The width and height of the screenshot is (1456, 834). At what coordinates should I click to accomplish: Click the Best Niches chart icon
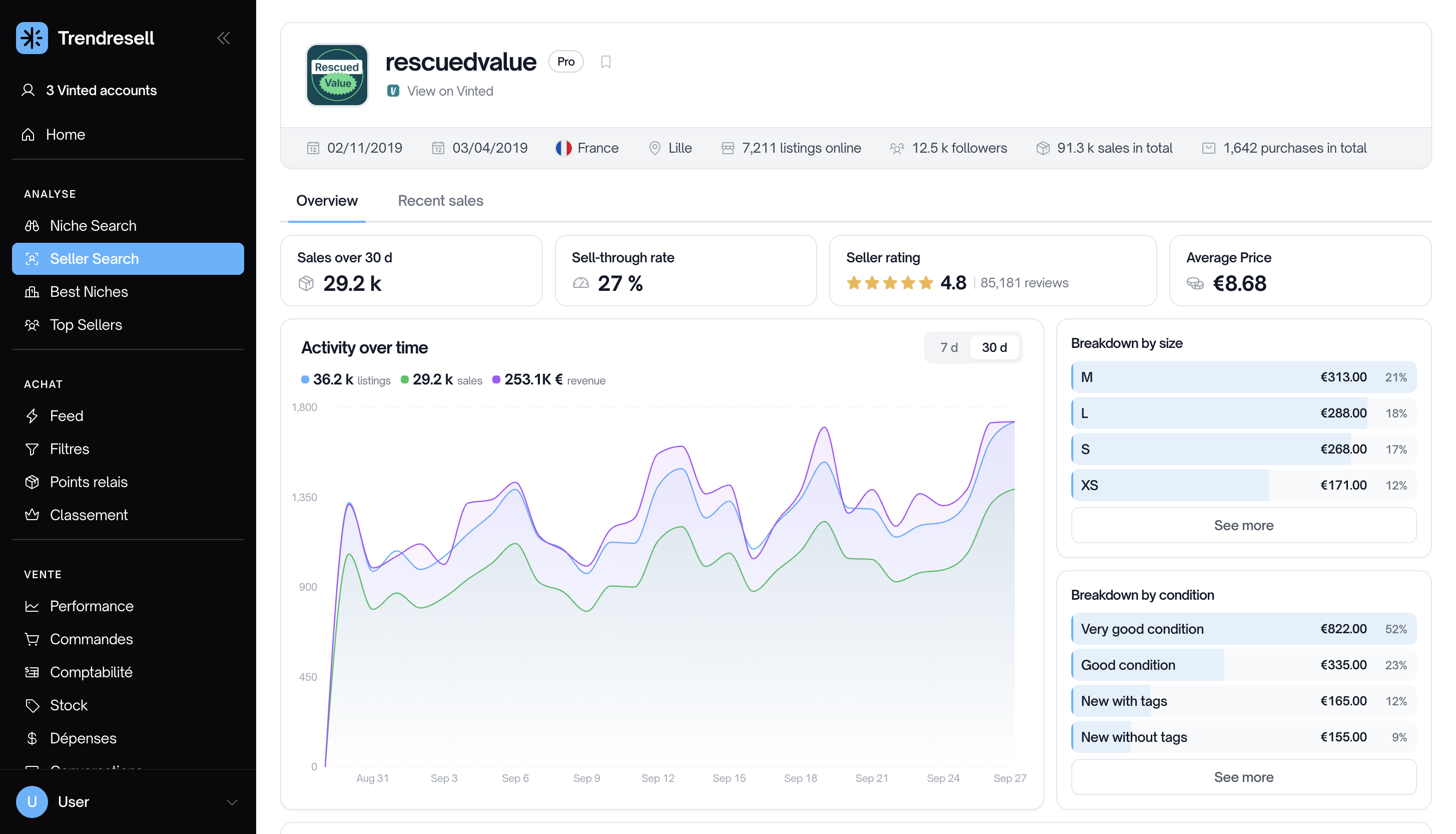32,292
